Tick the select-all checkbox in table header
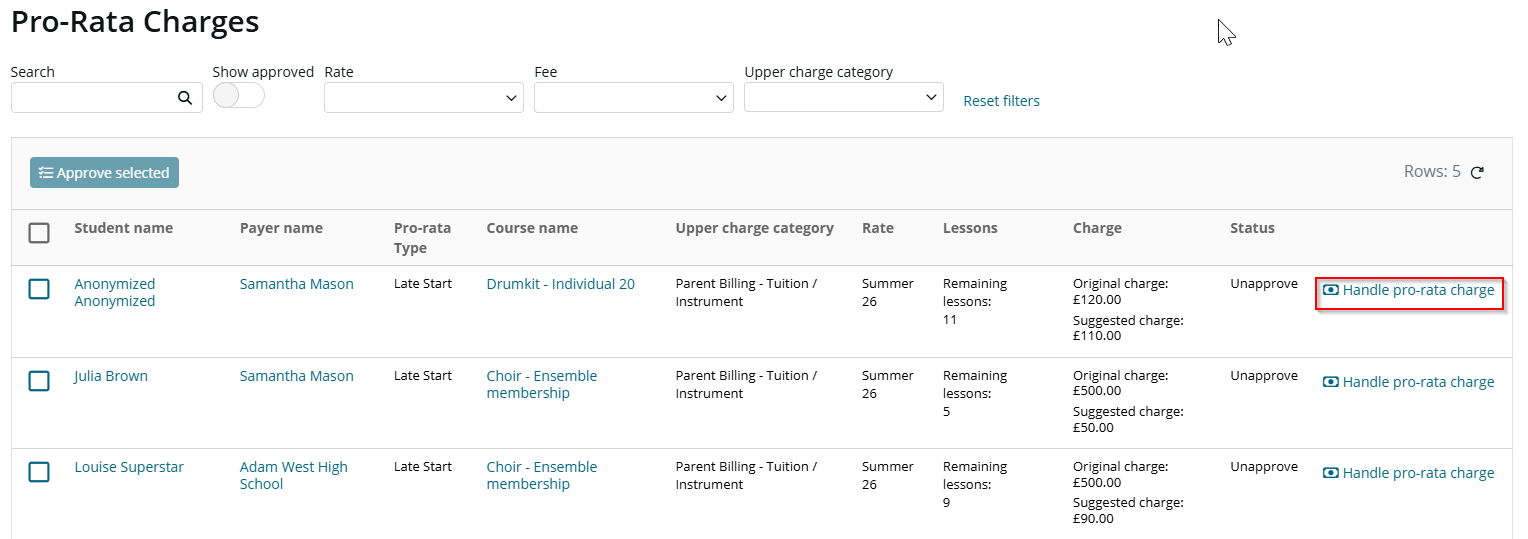This screenshot has width=1528, height=539. tap(39, 233)
